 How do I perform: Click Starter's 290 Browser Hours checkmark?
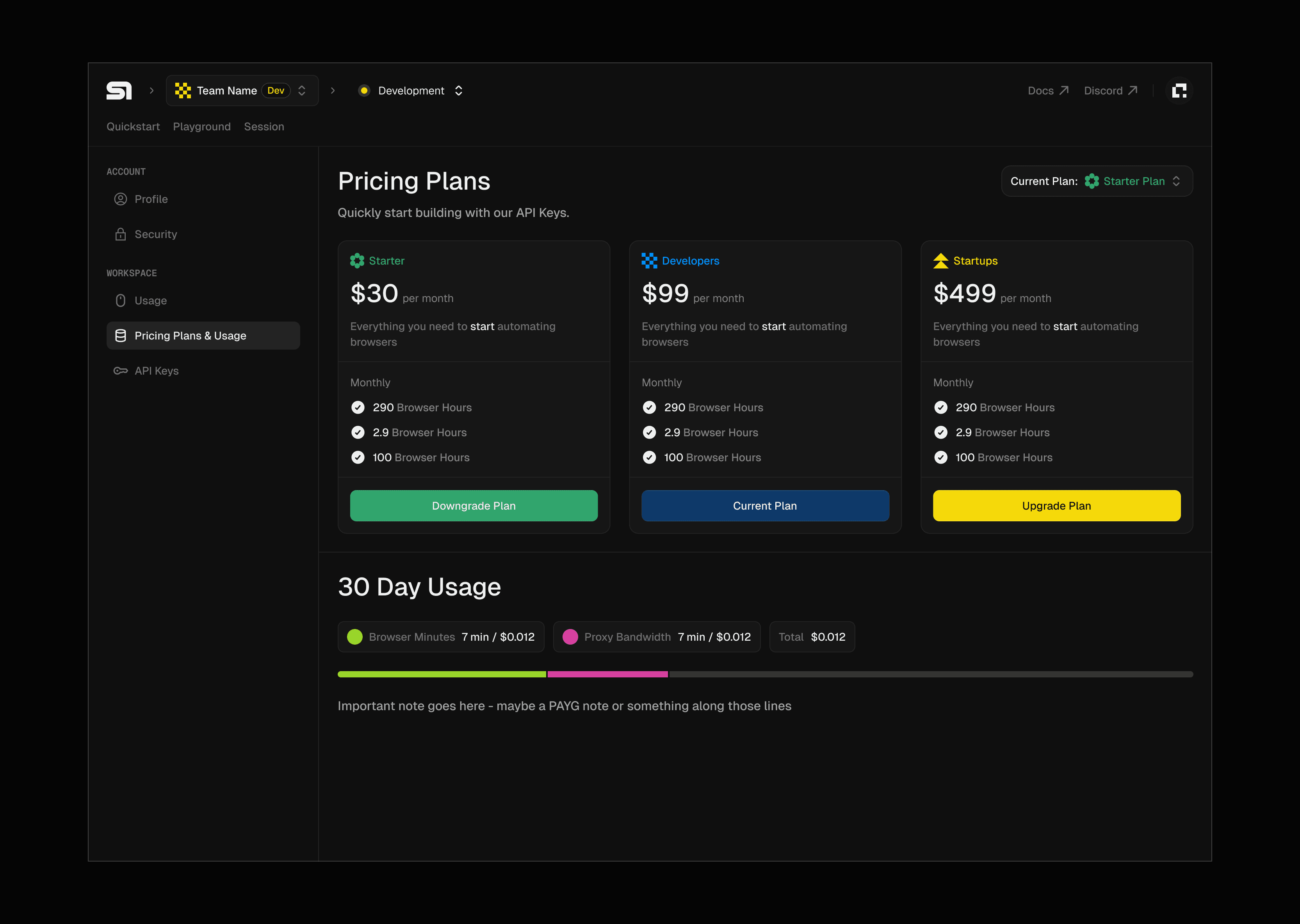point(358,407)
